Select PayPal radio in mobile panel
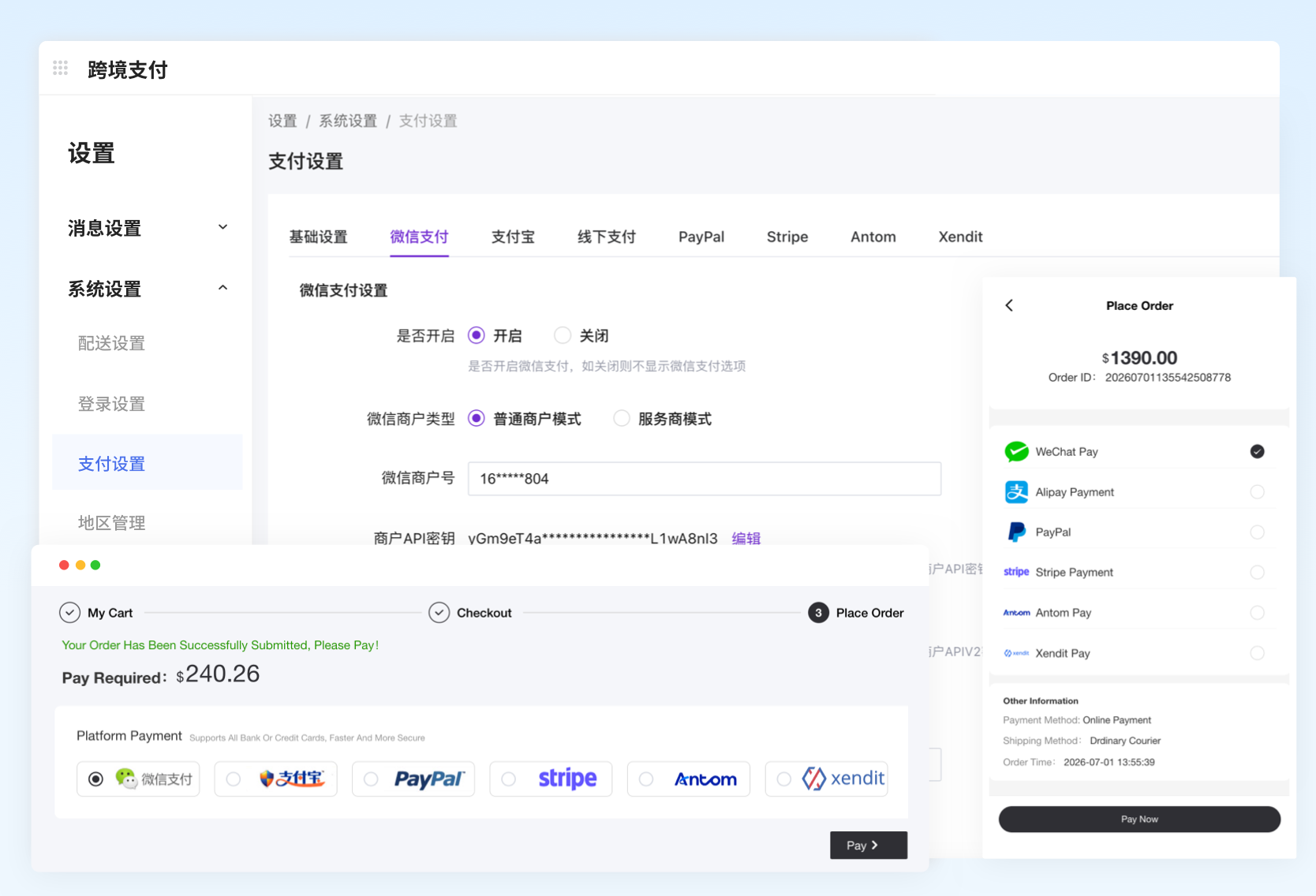The image size is (1316, 896). coord(1257,532)
